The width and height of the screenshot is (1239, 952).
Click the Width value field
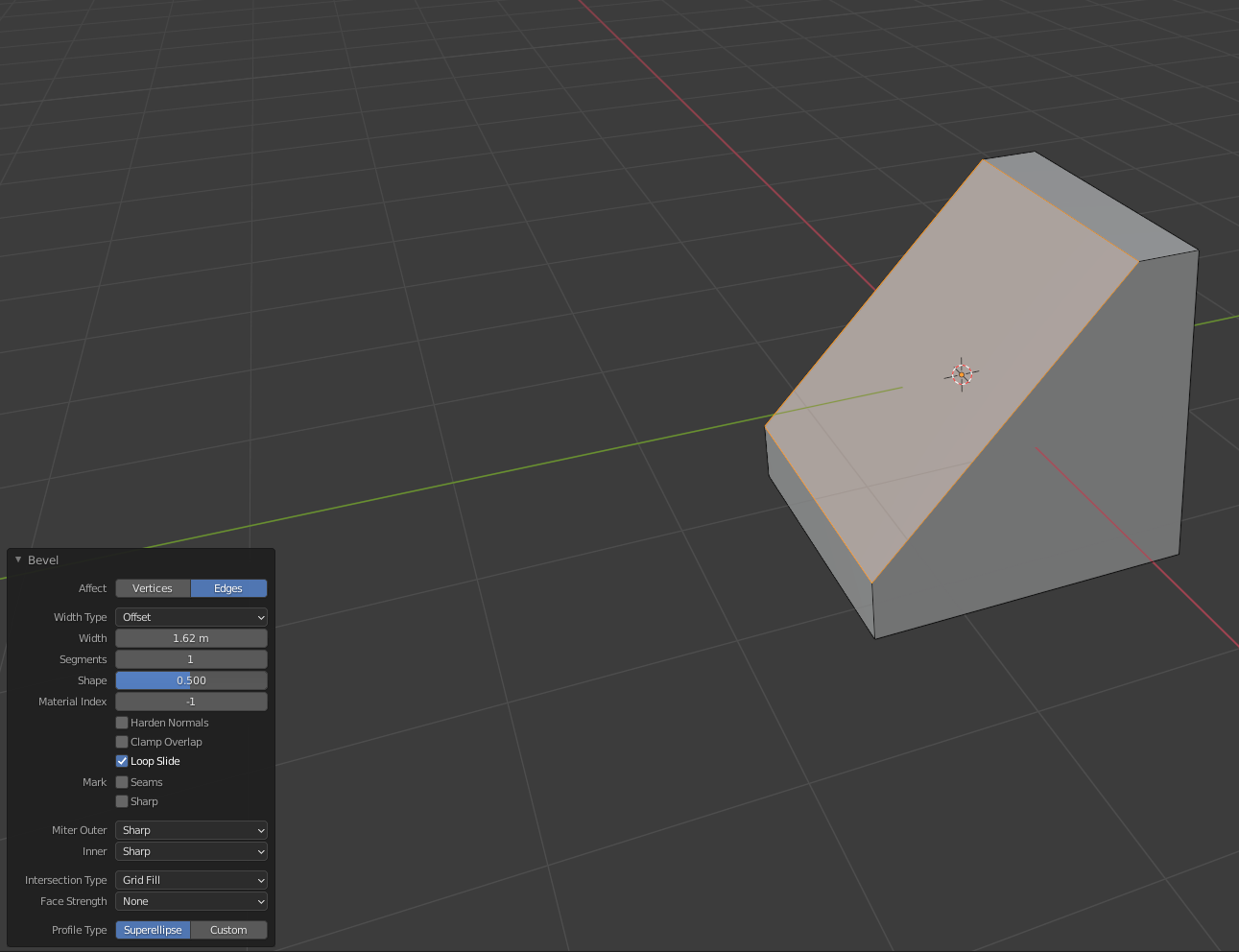(x=190, y=637)
